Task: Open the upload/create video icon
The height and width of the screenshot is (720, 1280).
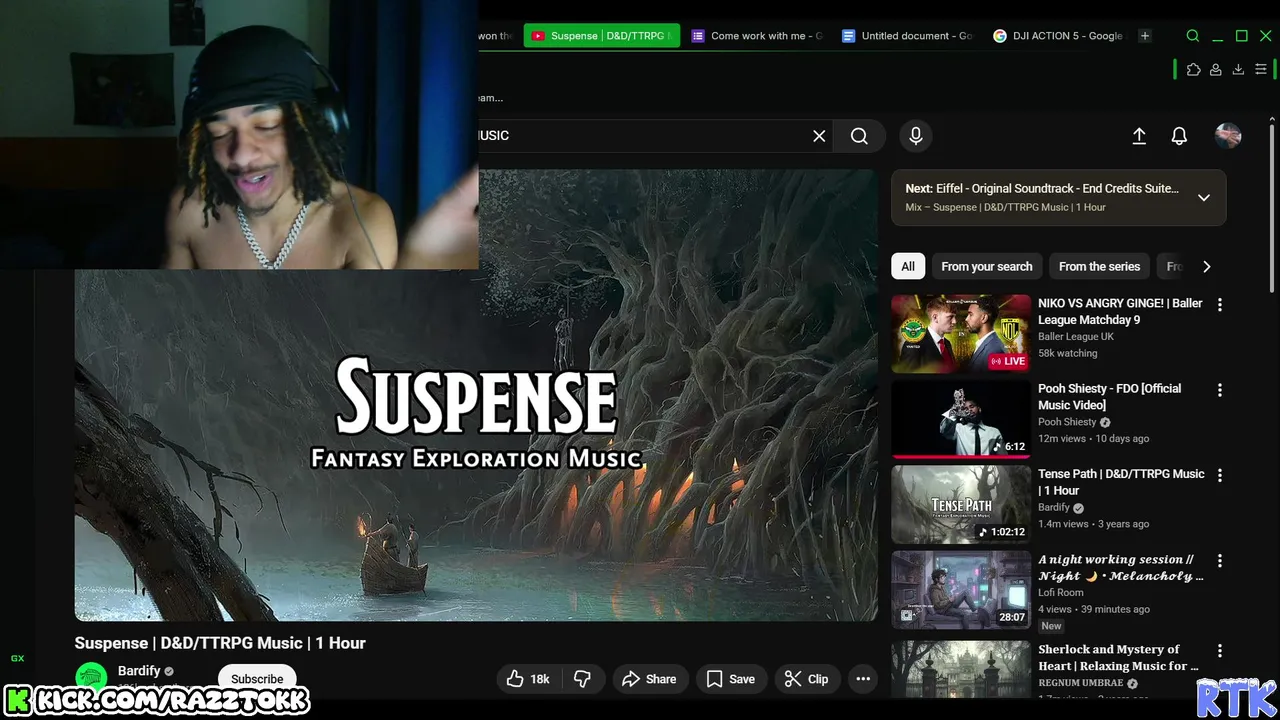Action: point(1139,136)
